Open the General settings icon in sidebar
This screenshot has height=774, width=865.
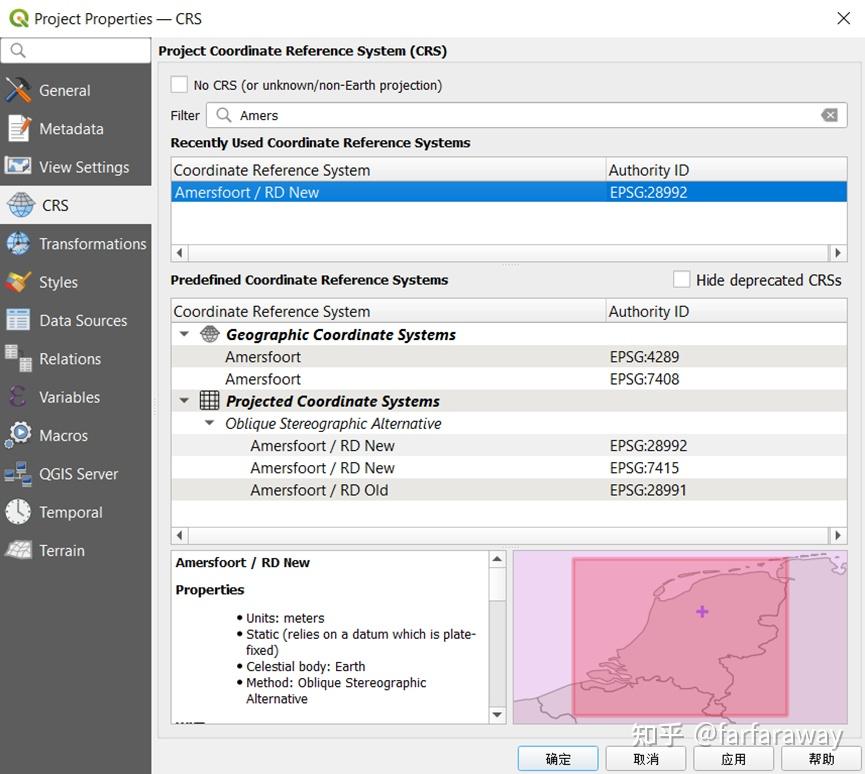(x=19, y=90)
